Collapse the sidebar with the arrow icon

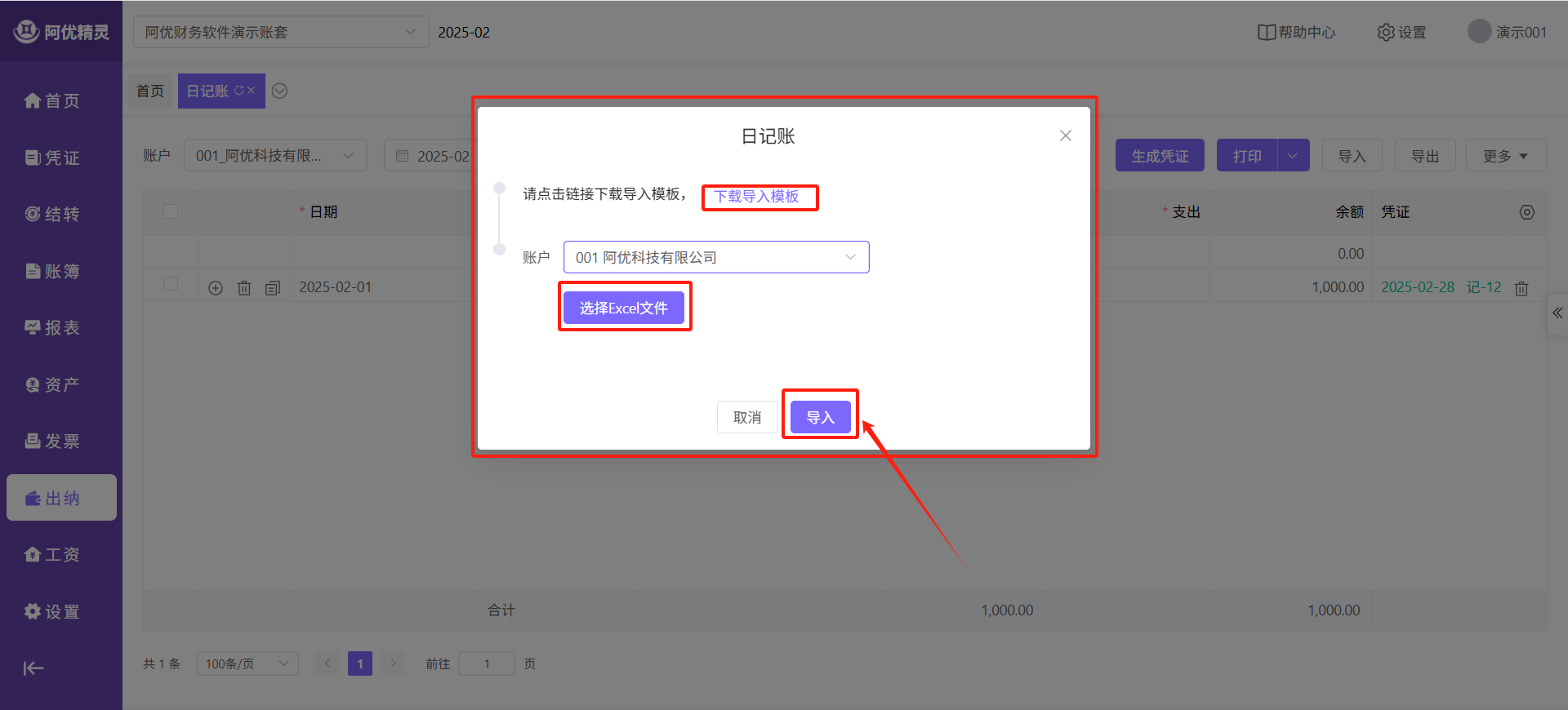pos(33,668)
